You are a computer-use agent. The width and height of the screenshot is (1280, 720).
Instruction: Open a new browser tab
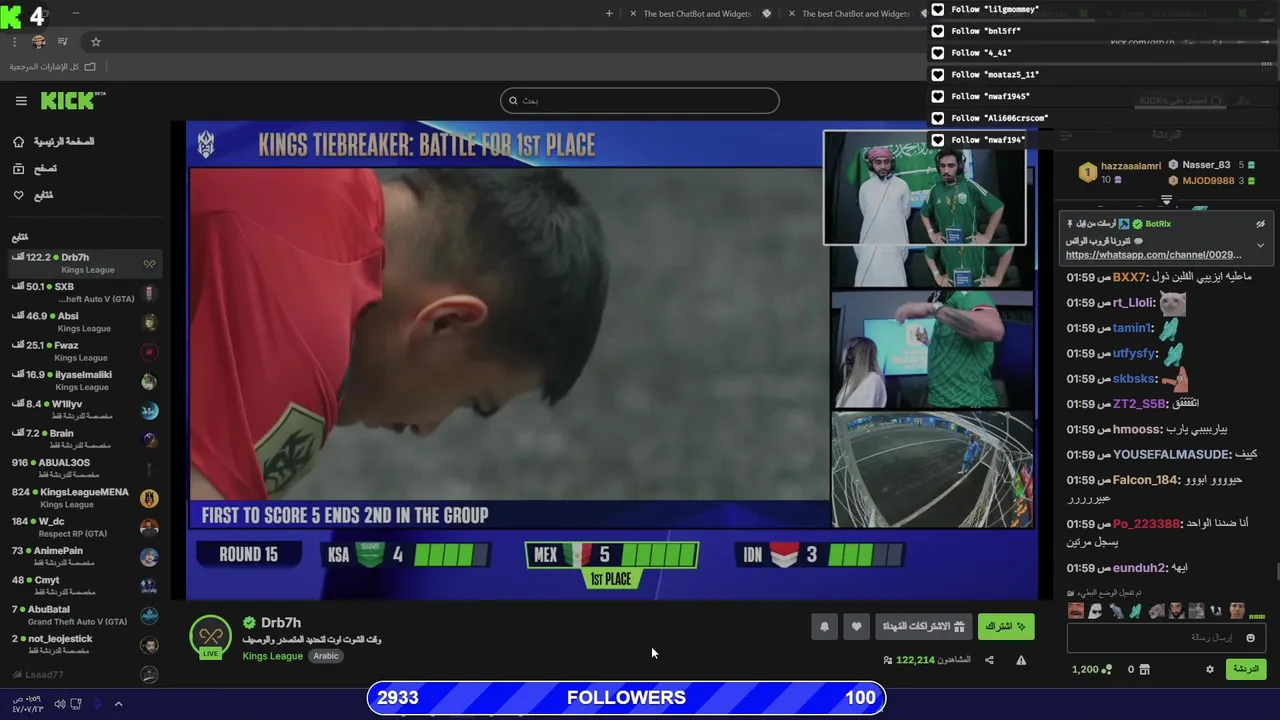click(x=609, y=14)
